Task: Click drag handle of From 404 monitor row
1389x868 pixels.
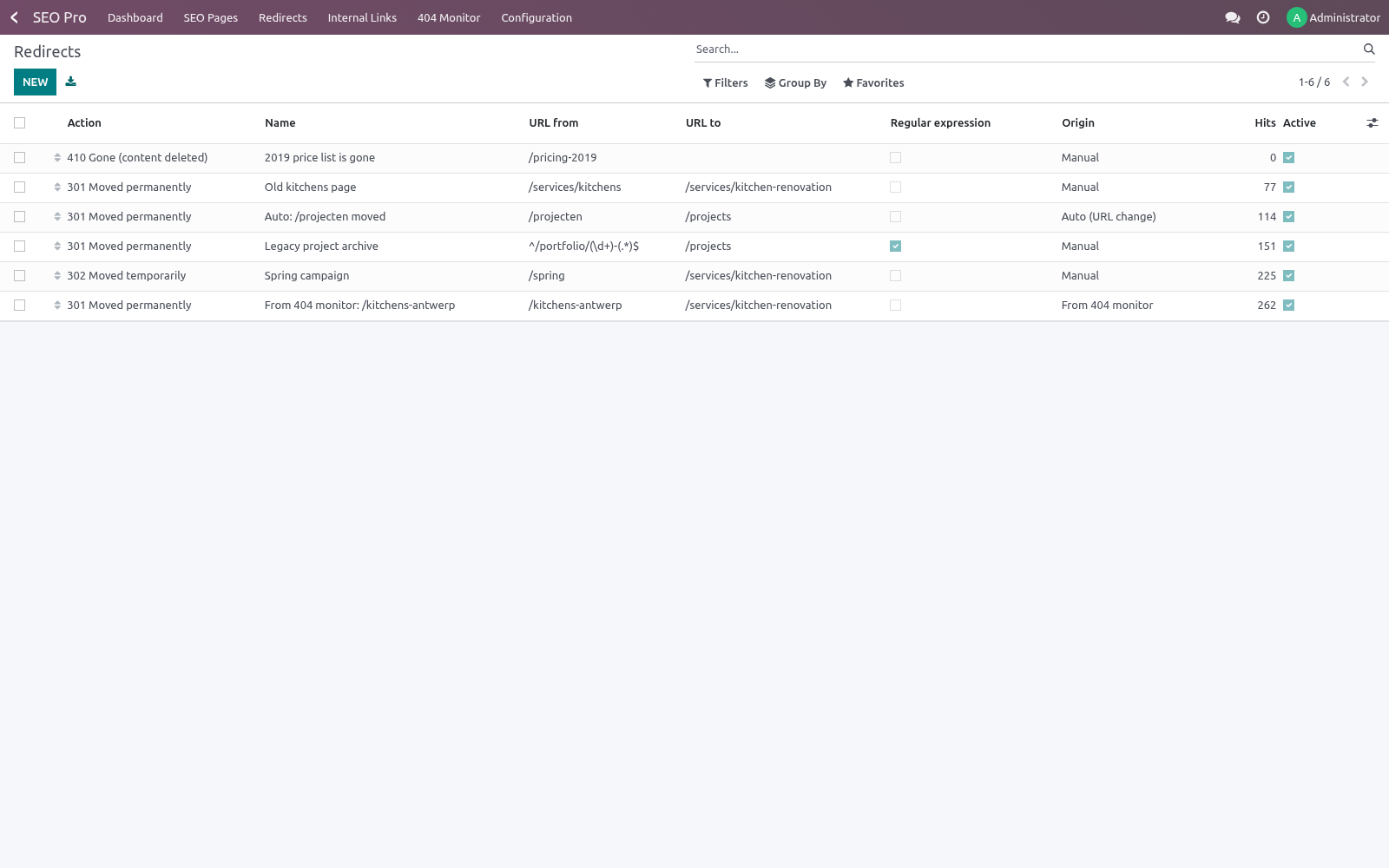Action: (x=57, y=306)
